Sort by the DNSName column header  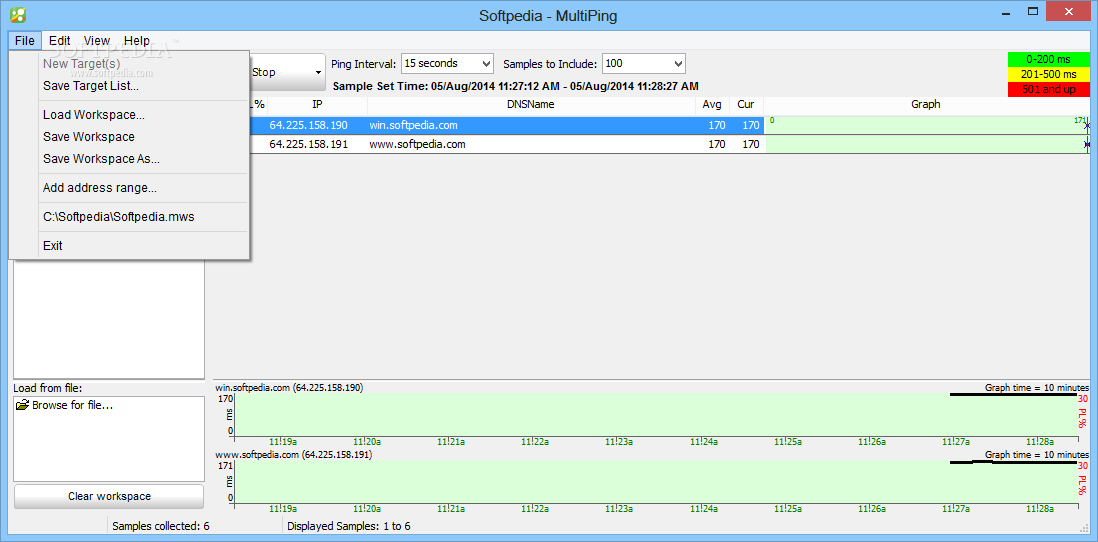point(531,104)
